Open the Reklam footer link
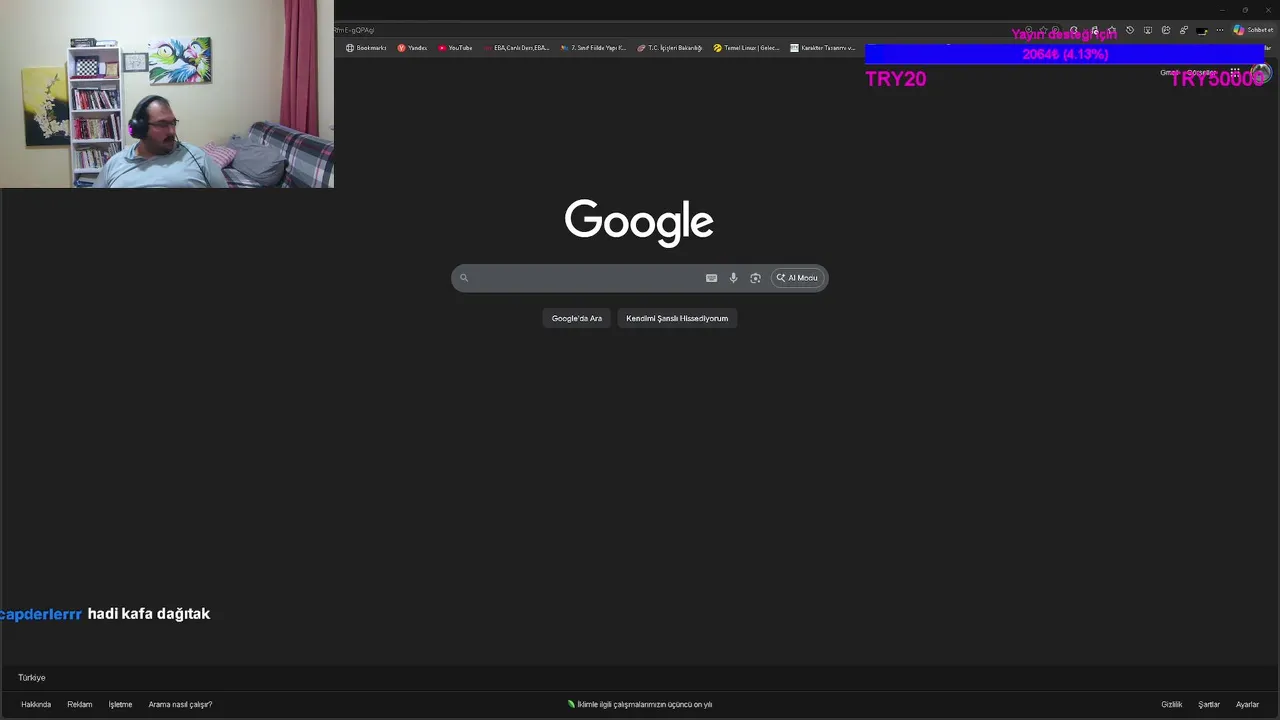1280x720 pixels. pos(80,704)
